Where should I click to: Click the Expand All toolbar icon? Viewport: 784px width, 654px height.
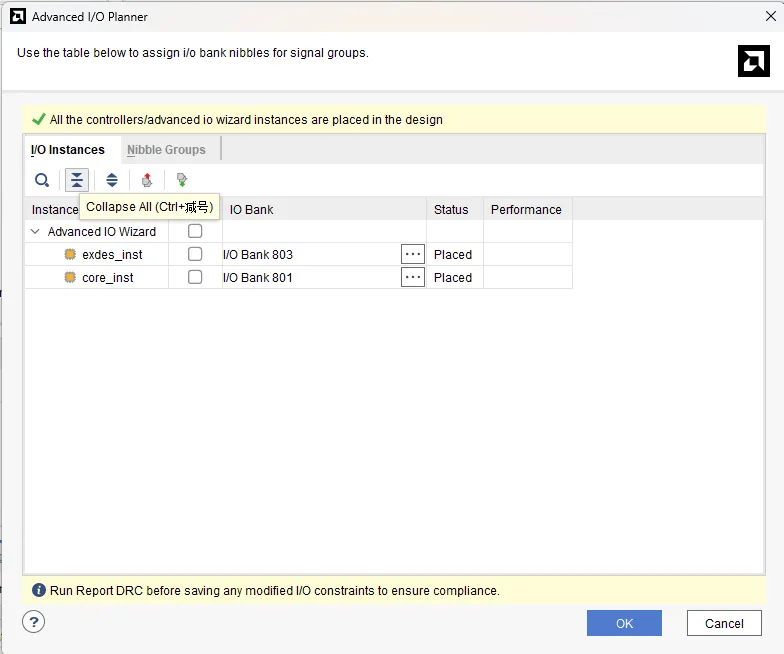(x=112, y=180)
